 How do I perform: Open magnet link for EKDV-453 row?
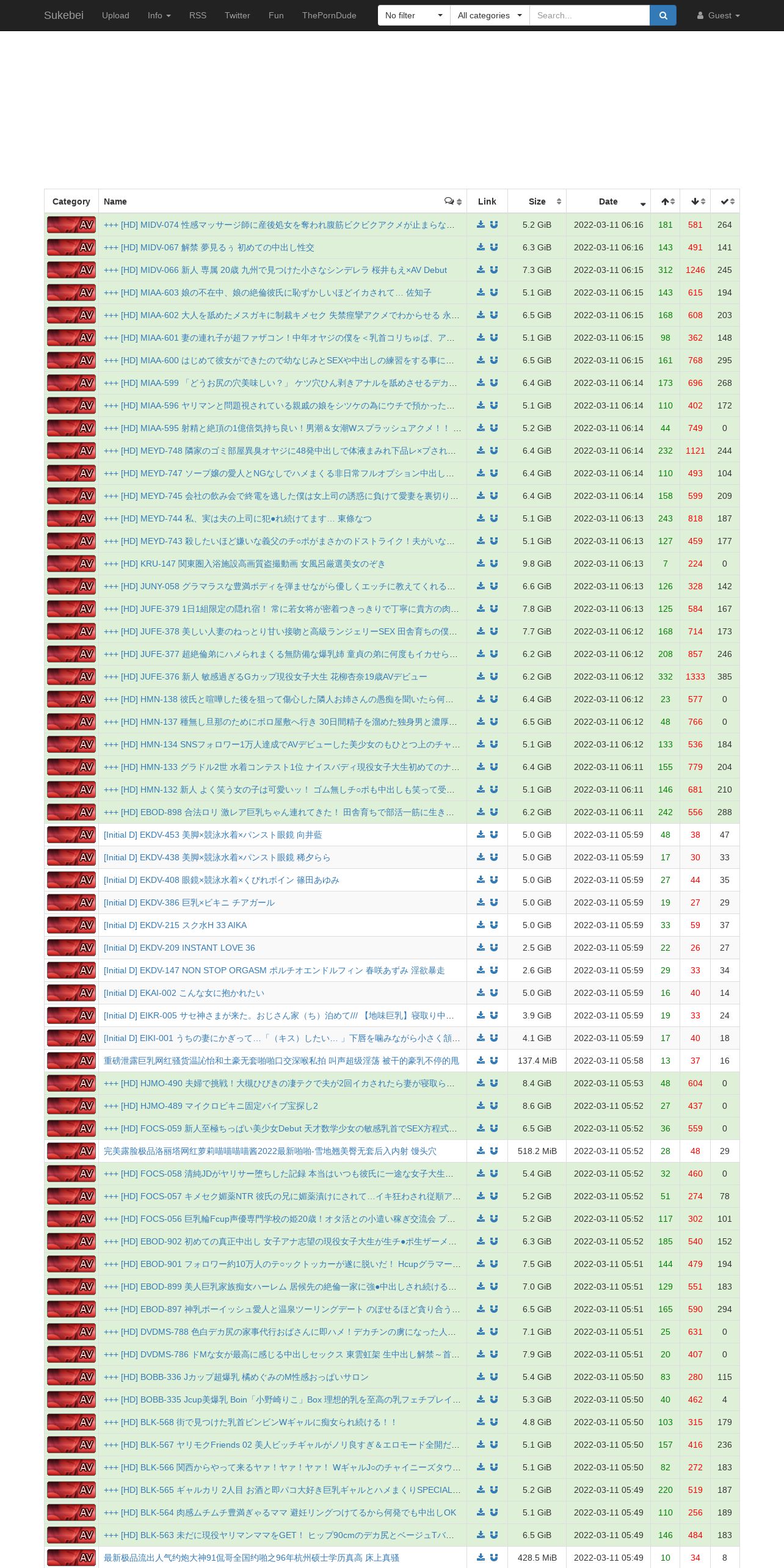coord(494,835)
